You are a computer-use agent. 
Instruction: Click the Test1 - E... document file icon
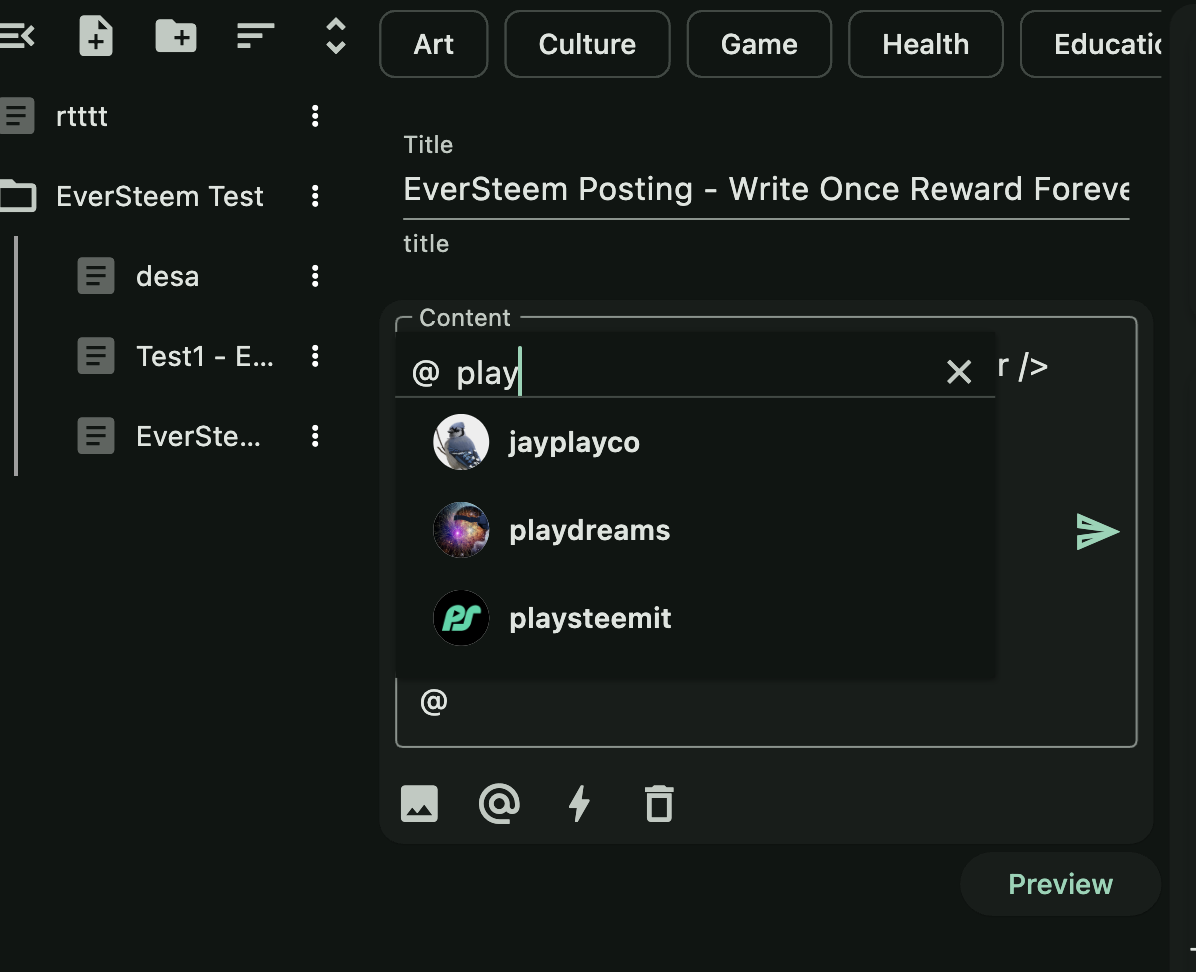coord(96,356)
